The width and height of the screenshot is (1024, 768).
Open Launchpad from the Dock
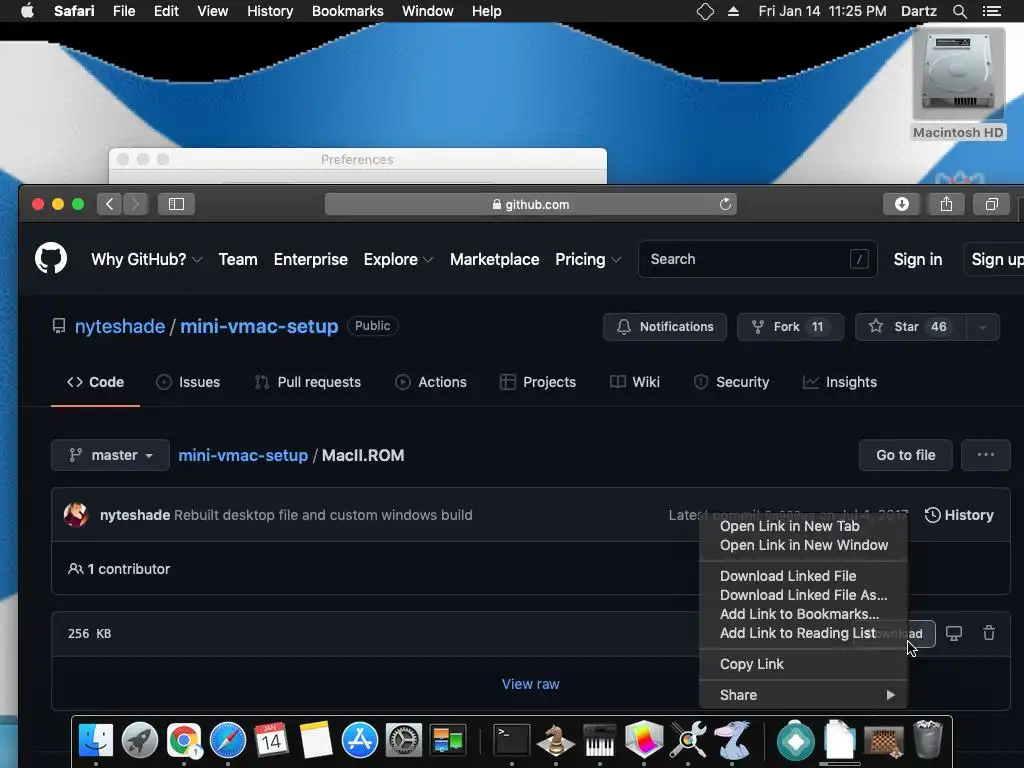point(140,740)
